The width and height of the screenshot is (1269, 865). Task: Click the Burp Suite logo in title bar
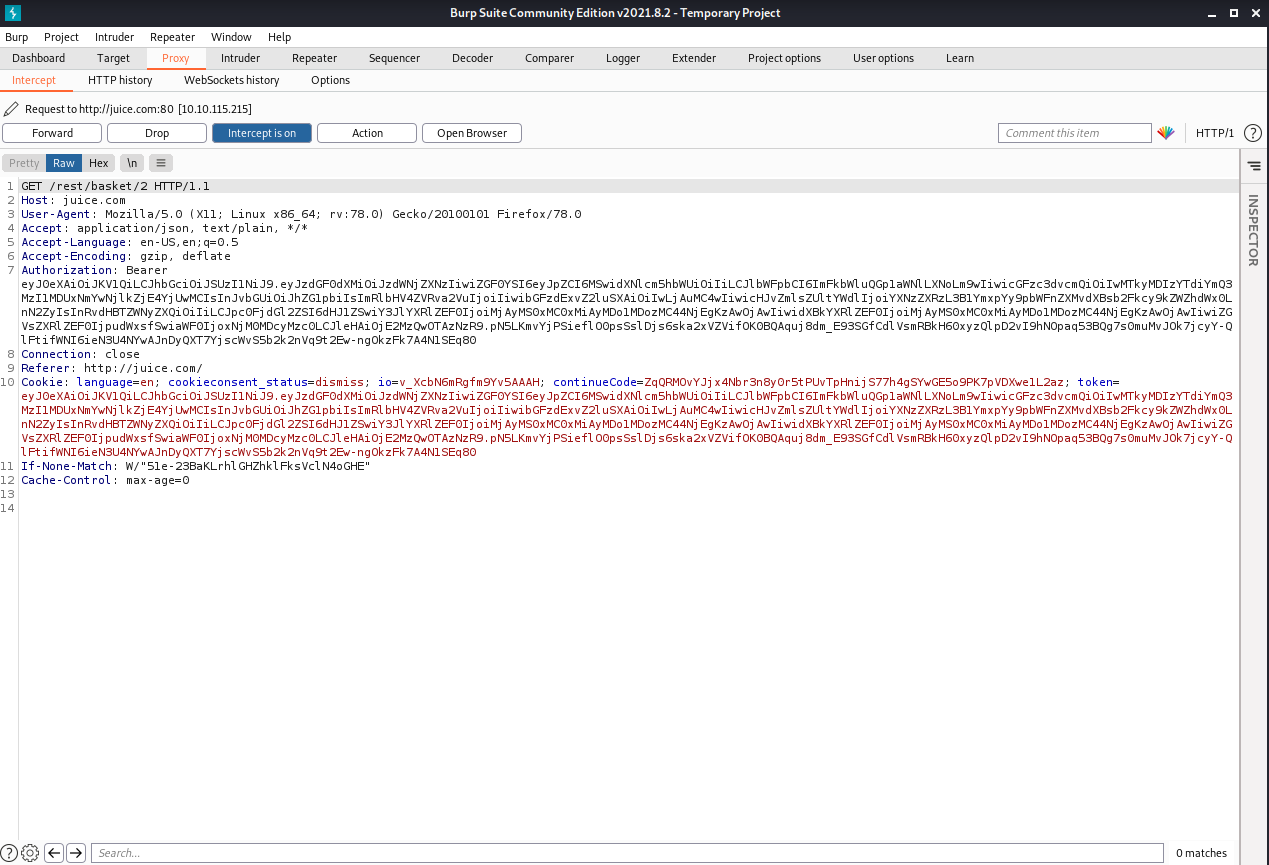coord(12,12)
